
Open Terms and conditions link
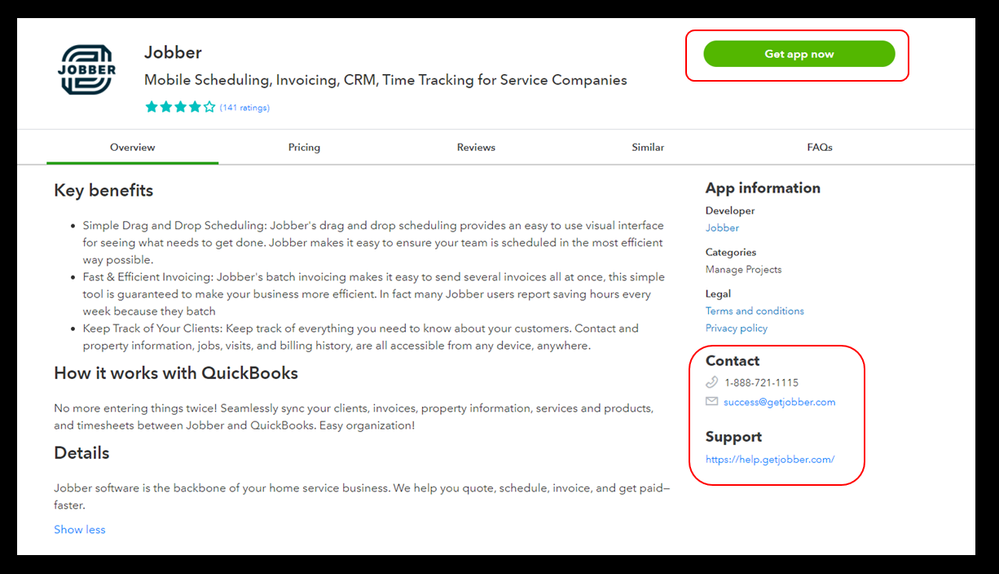(754, 311)
